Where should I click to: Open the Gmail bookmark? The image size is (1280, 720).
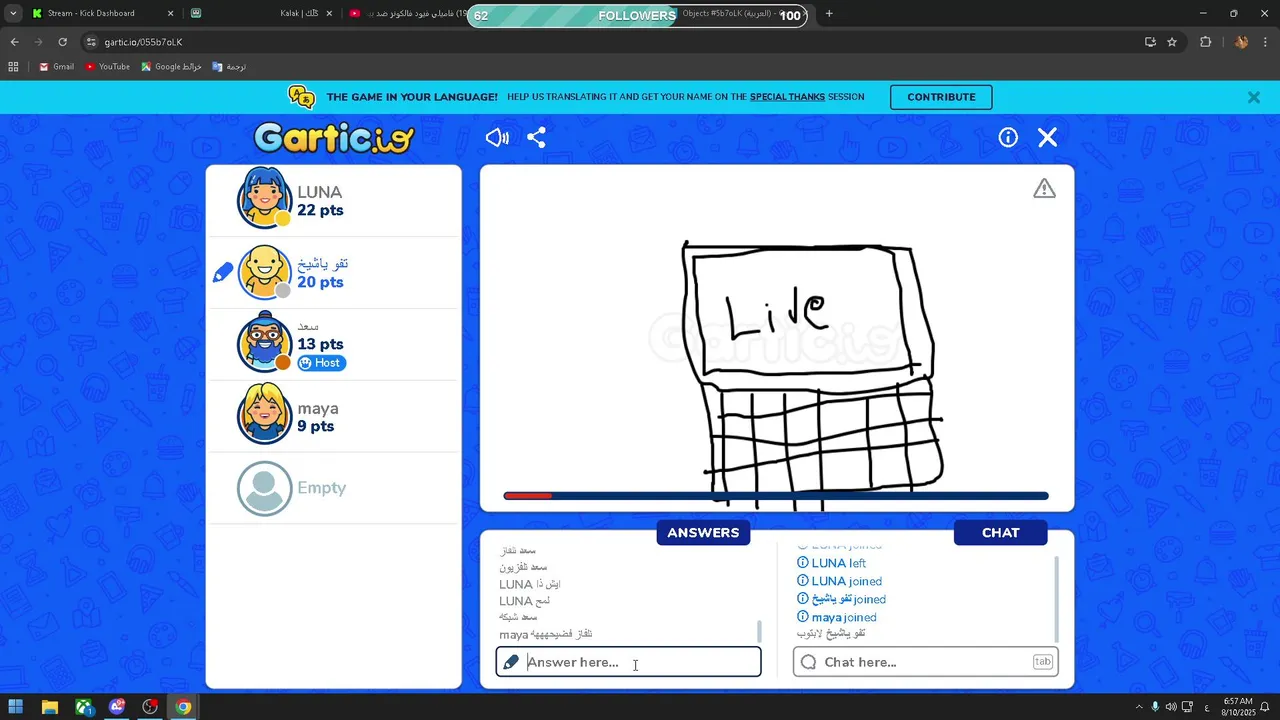tap(56, 67)
